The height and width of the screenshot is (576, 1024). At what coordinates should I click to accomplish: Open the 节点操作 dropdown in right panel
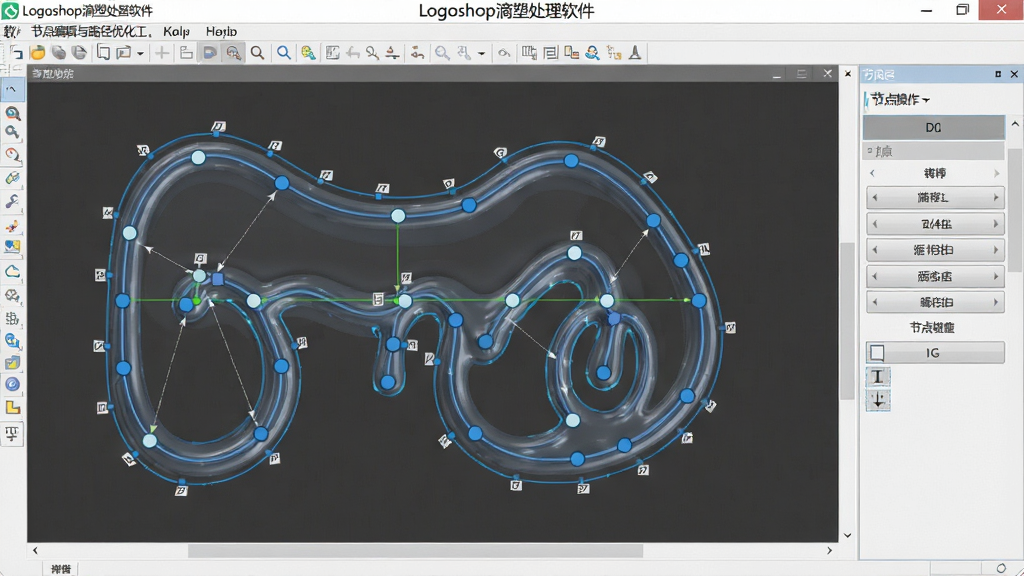tap(900, 100)
